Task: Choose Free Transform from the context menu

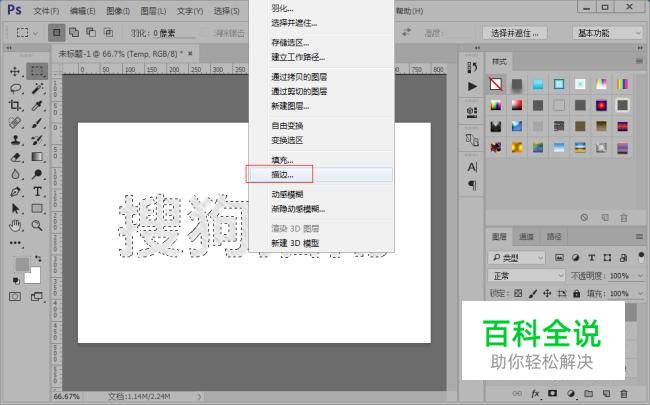Action: tap(320, 126)
